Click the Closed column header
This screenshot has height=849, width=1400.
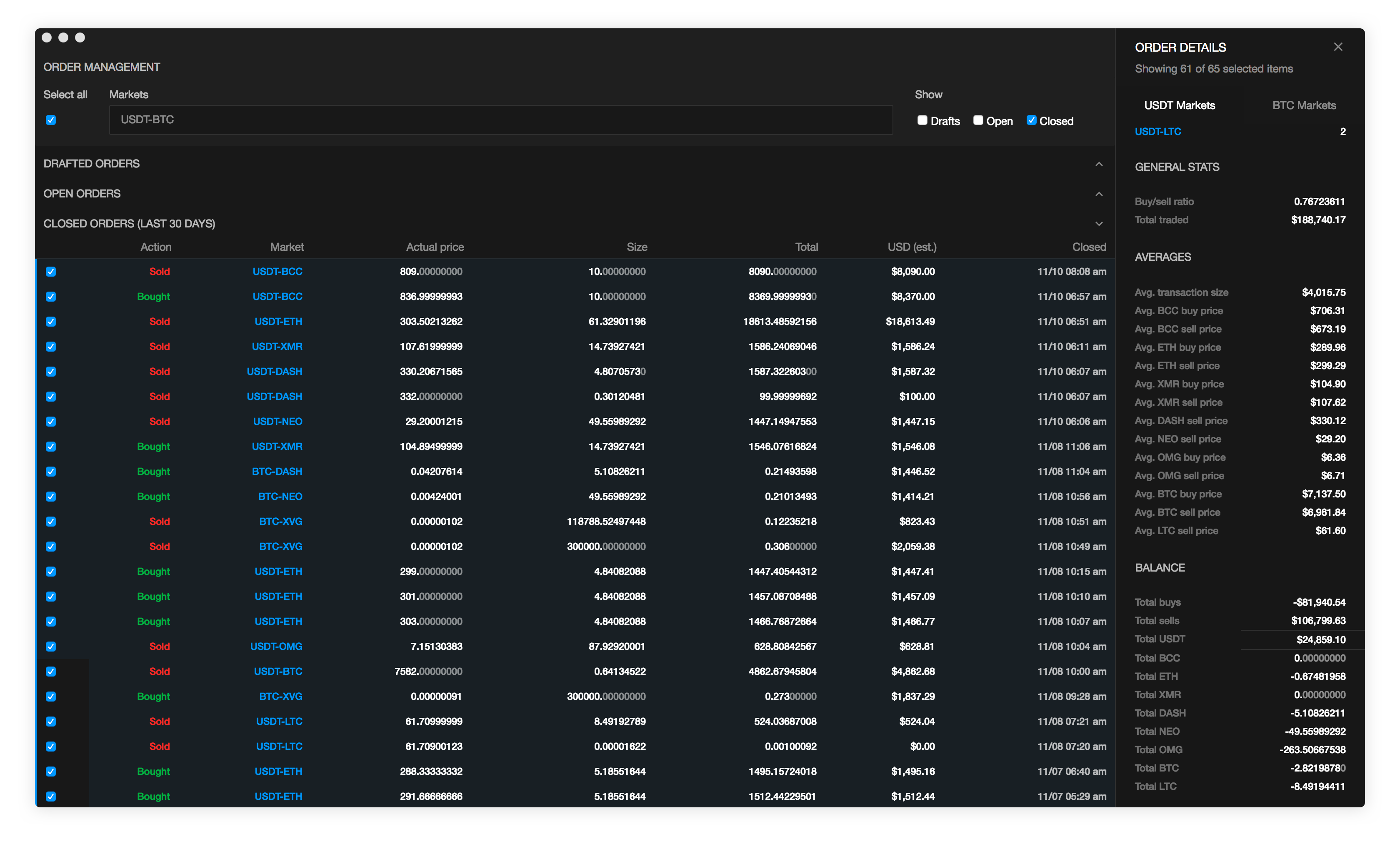pos(1089,247)
